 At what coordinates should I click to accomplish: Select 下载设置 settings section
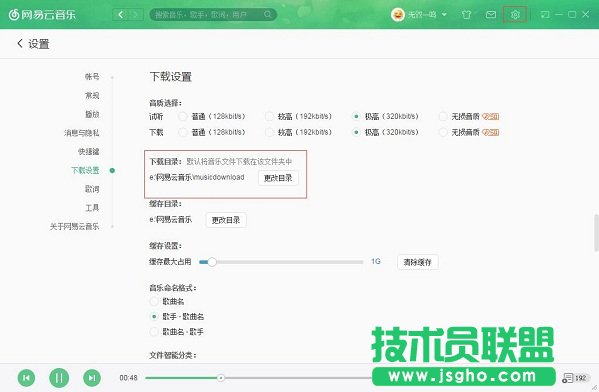tap(85, 170)
